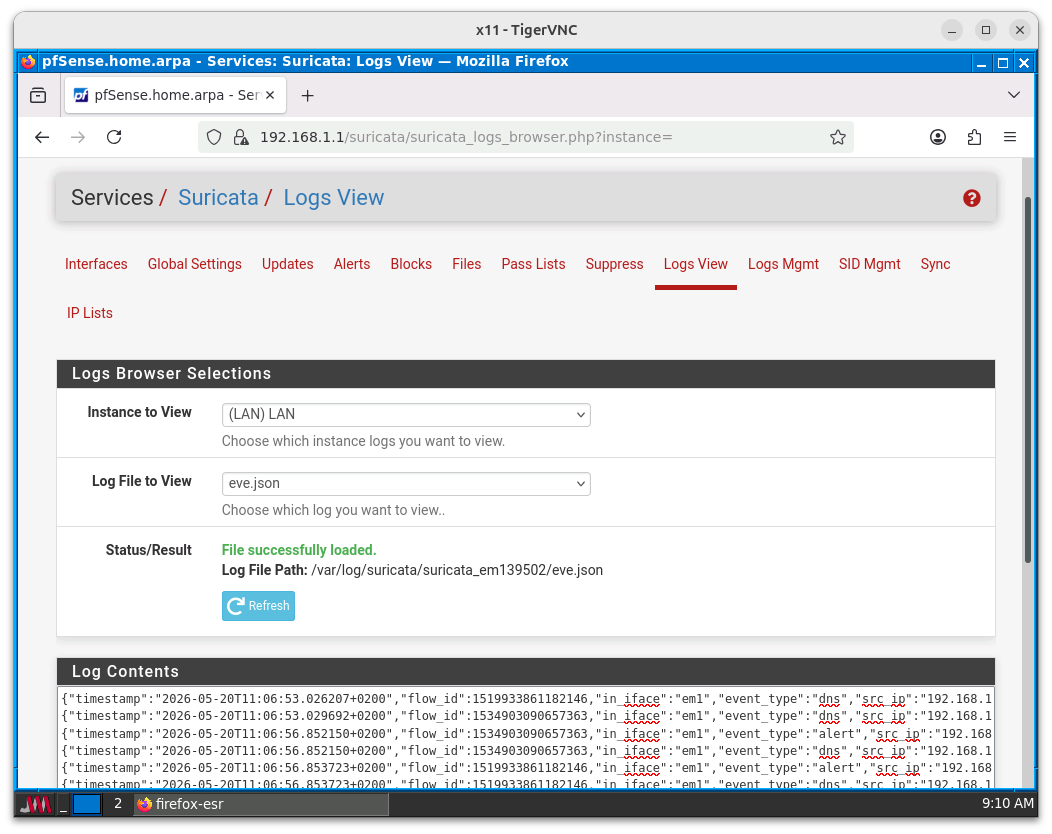Switch to workspace 2 in taskbar
This screenshot has width=1052, height=834.
(118, 804)
